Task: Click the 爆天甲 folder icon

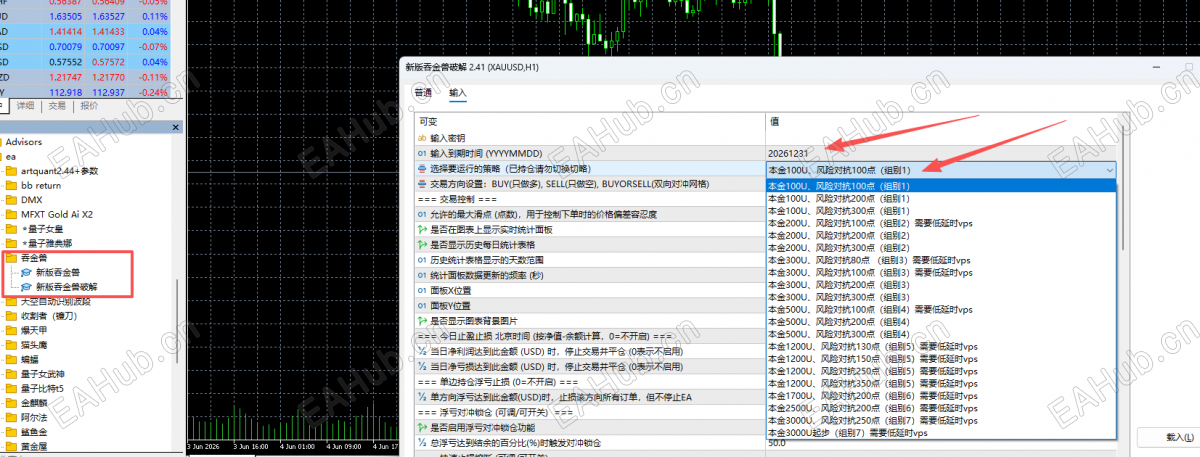Action: coord(10,330)
